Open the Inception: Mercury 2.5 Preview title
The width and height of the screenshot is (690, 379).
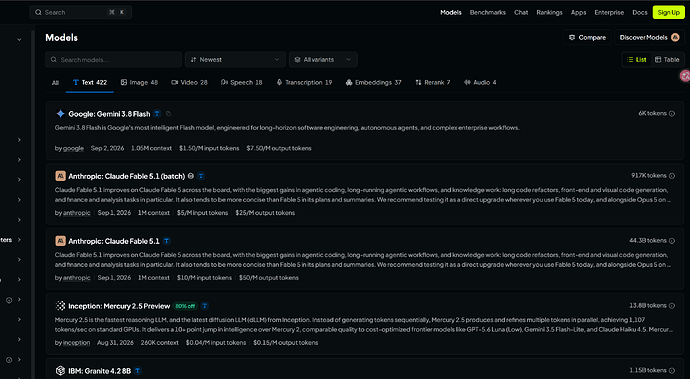(119, 306)
